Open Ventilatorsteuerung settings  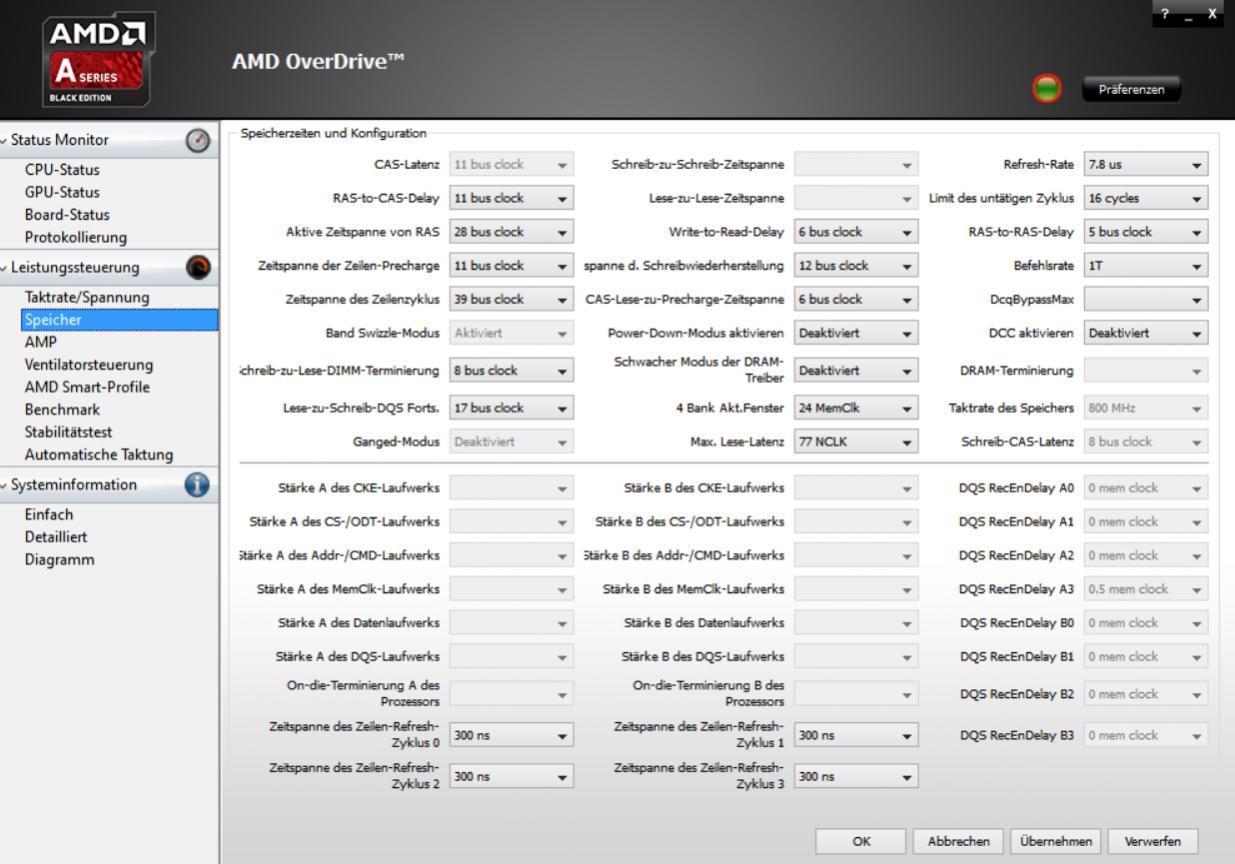tap(89, 365)
